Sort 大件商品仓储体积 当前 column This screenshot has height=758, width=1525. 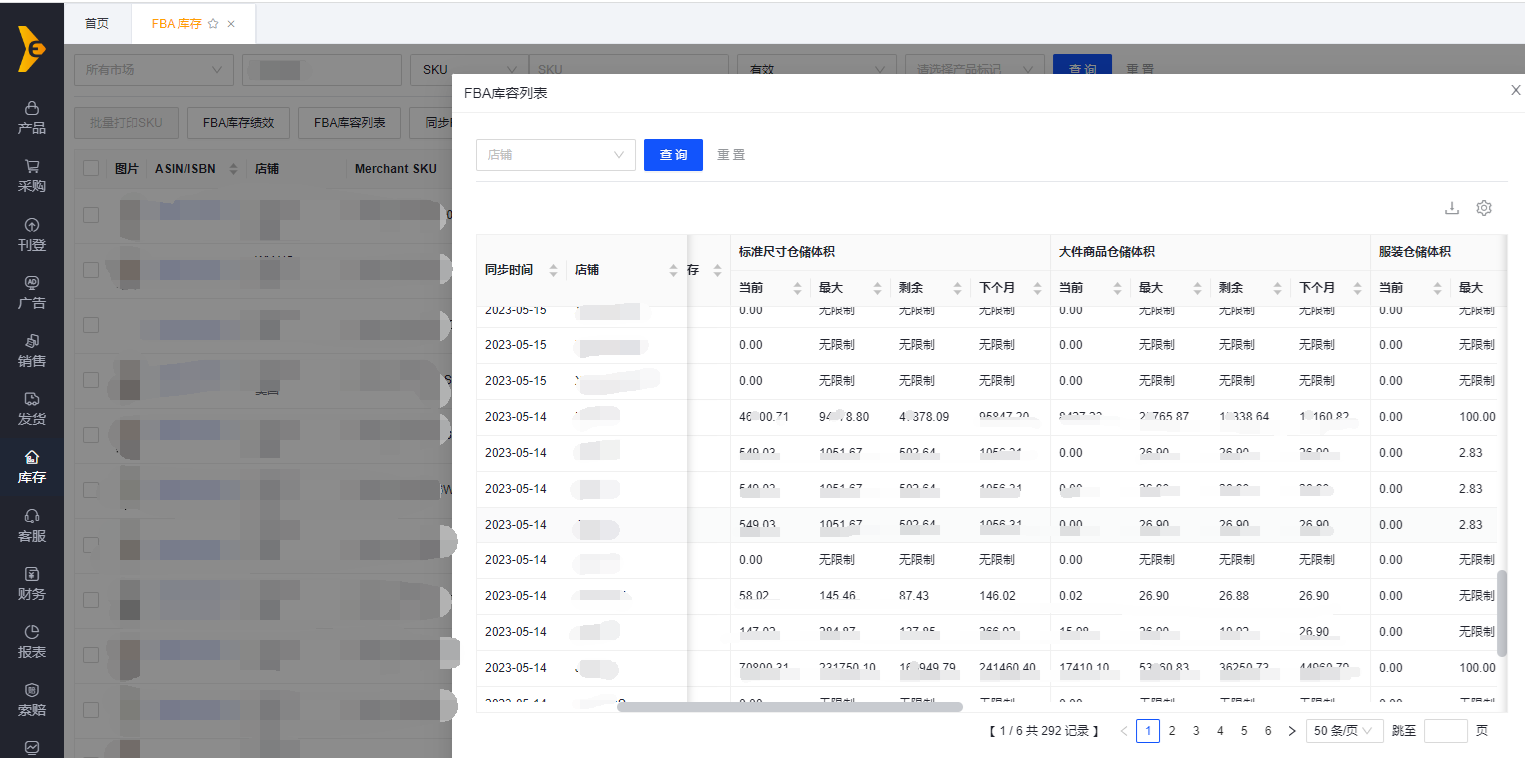point(1117,288)
